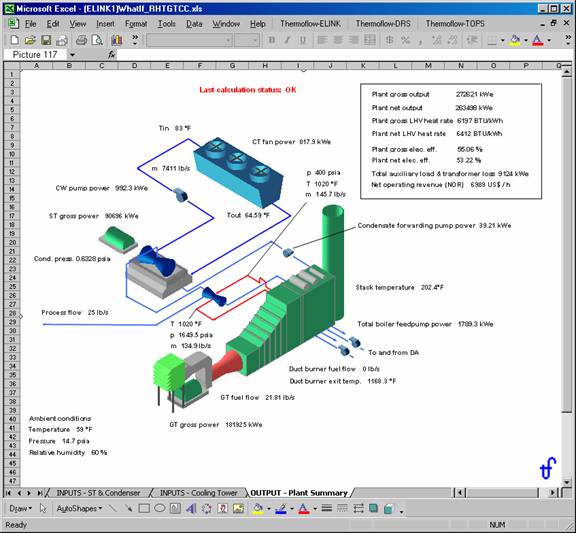Image resolution: width=576 pixels, height=533 pixels.
Task: Click the New workbook icon
Action: click(14, 40)
